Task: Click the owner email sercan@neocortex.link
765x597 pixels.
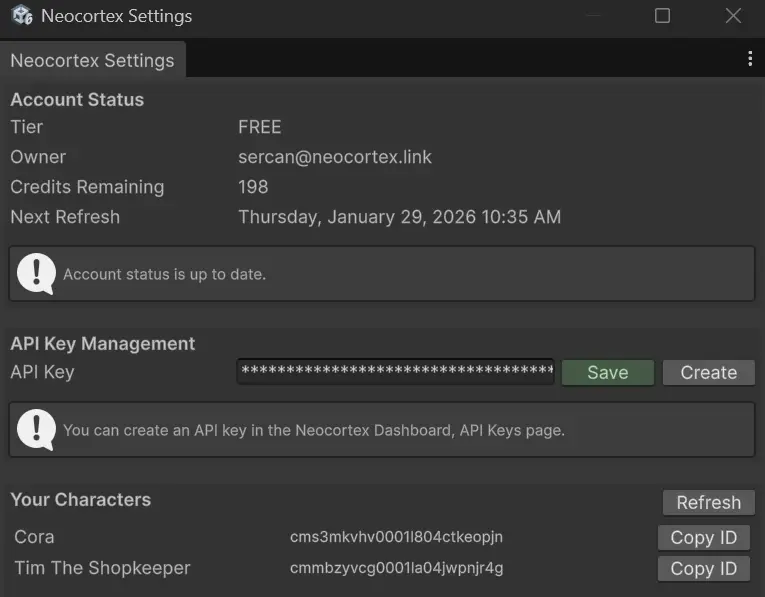Action: click(x=335, y=157)
